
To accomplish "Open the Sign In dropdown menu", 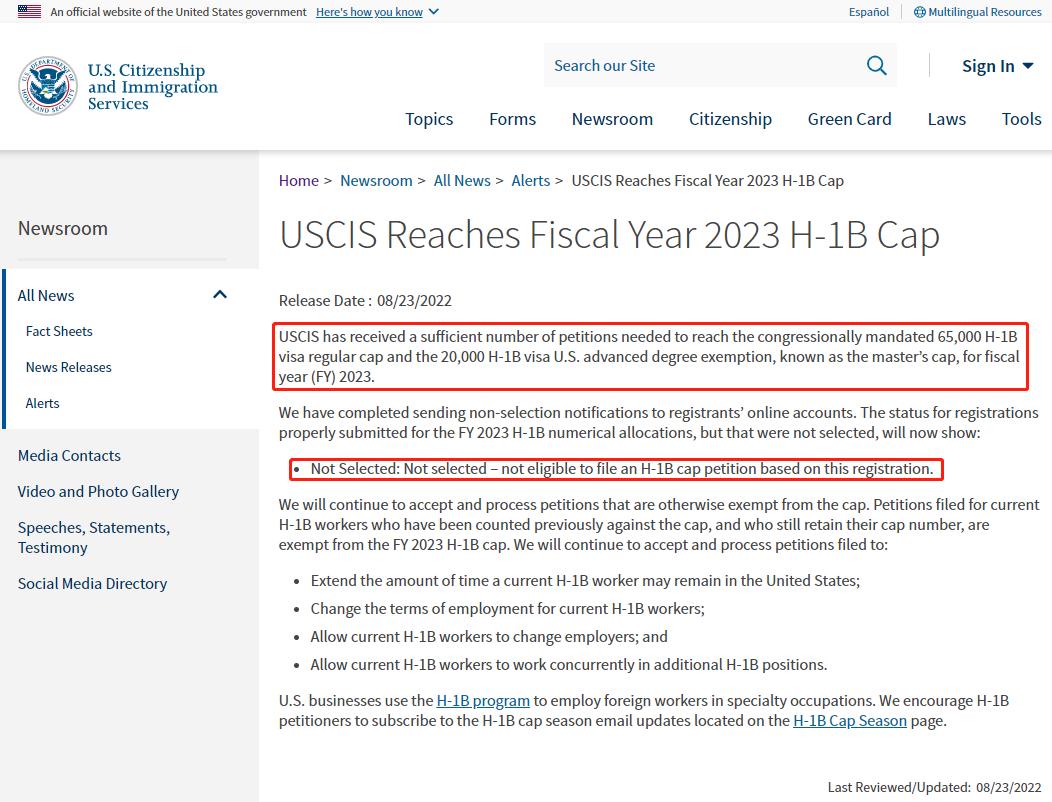I will pos(997,66).
